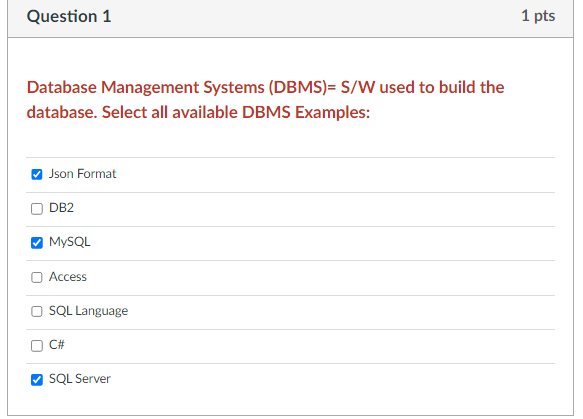The height and width of the screenshot is (419, 583).
Task: Click the 'MySQL' answer label
Action: point(70,242)
